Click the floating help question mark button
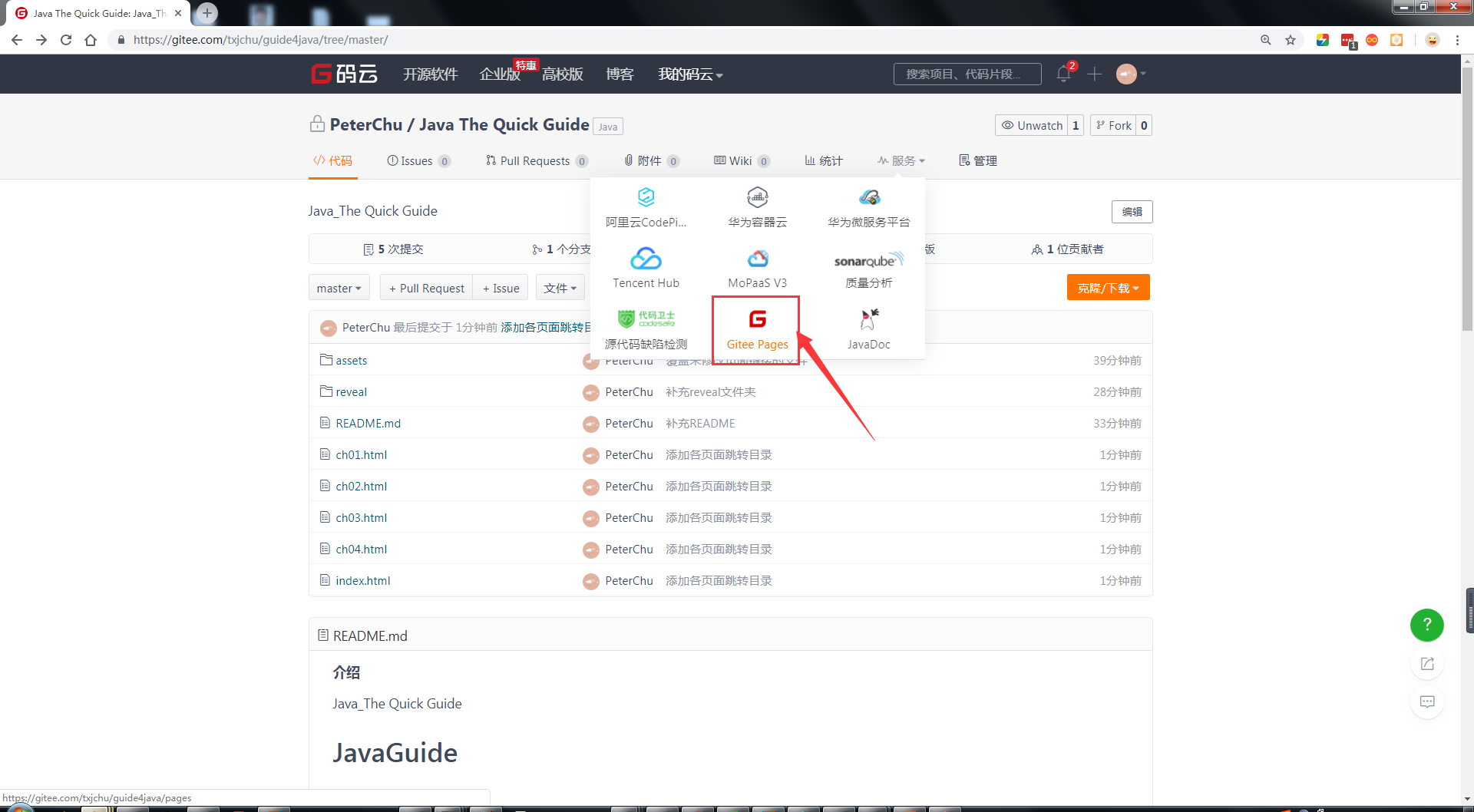Image resolution: width=1474 pixels, height=812 pixels. click(1426, 625)
